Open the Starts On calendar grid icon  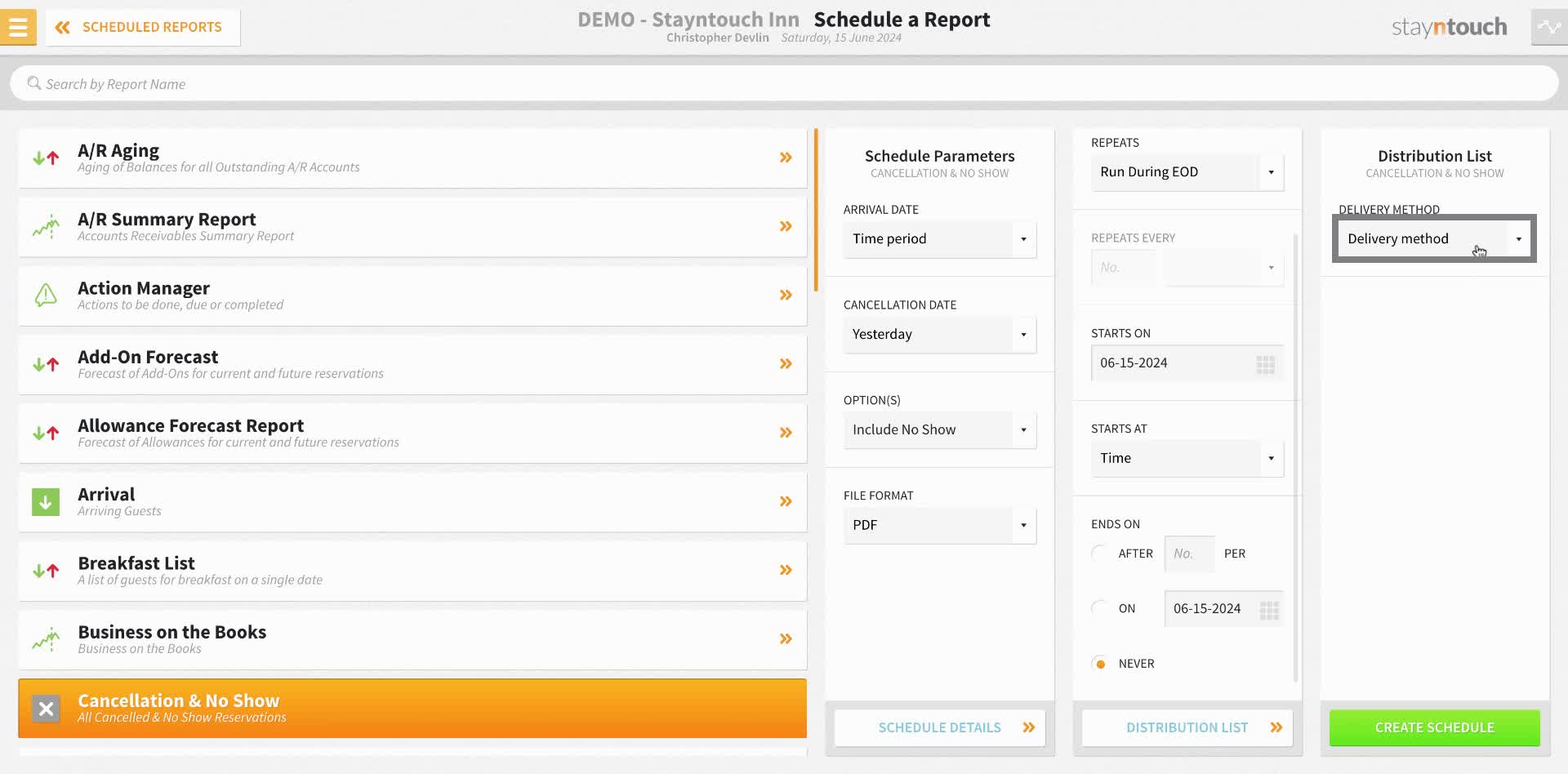[x=1265, y=364]
